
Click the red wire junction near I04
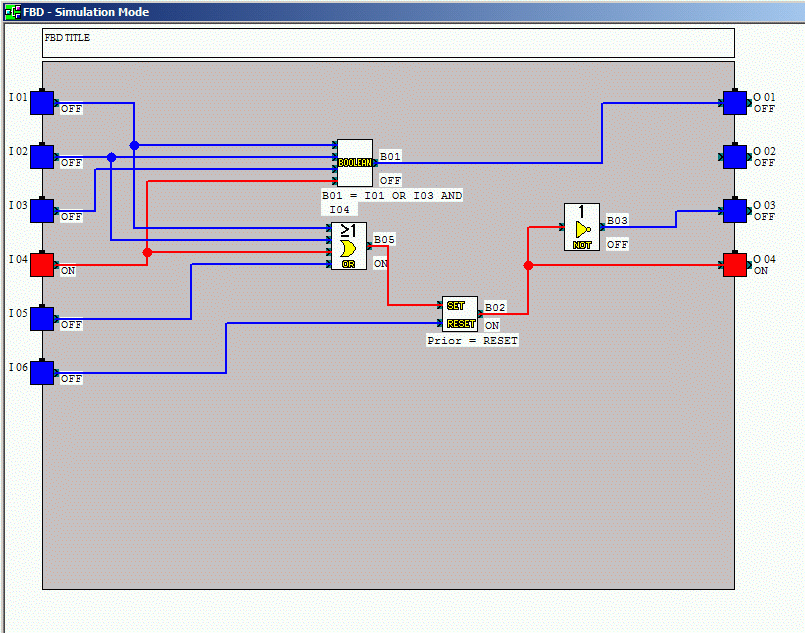pos(147,252)
